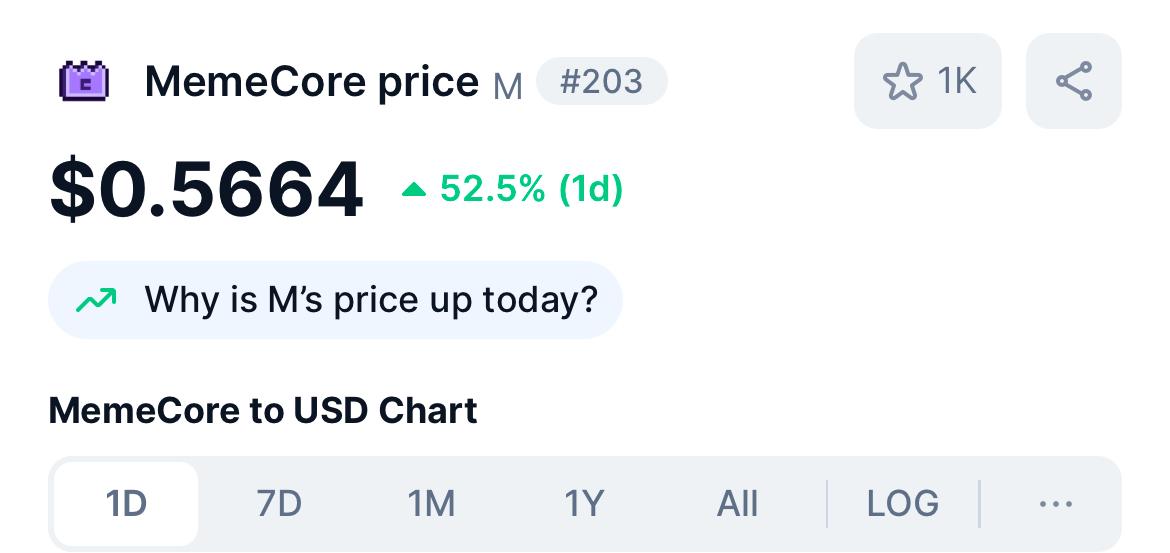View the All time chart range
Screen dimensions: 1170x553
tap(737, 503)
